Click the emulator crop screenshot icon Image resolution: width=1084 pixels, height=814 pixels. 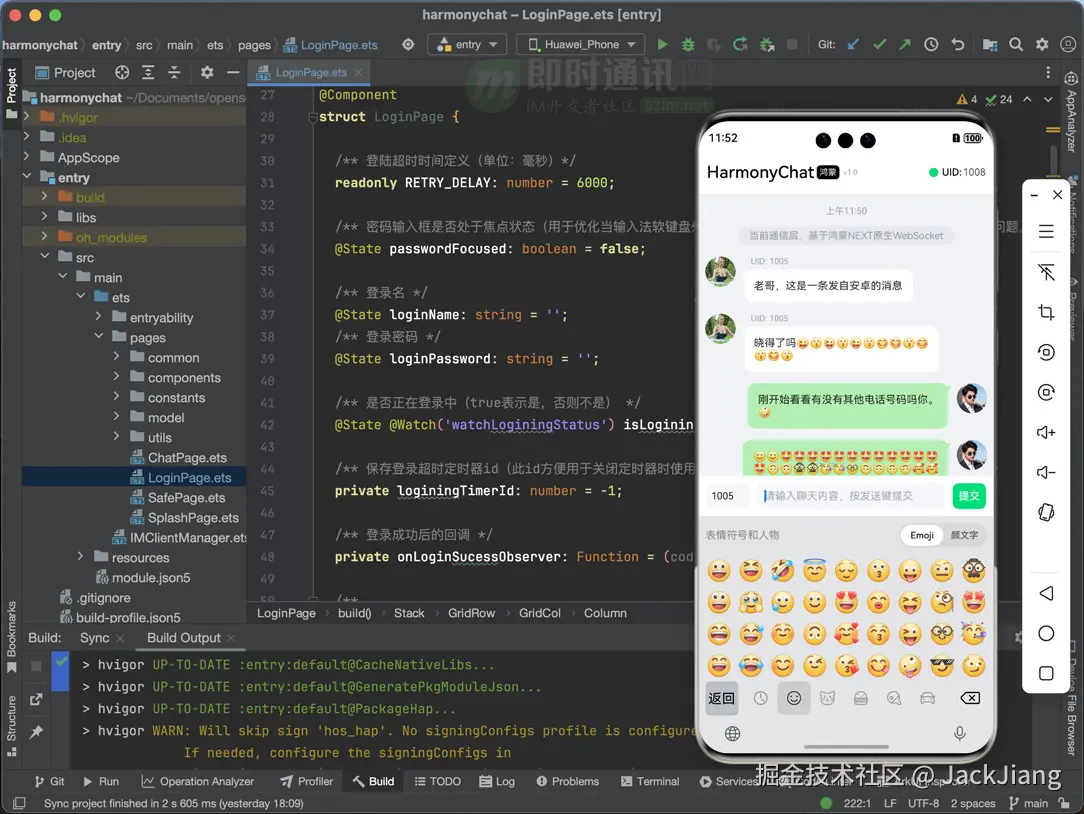(x=1046, y=313)
